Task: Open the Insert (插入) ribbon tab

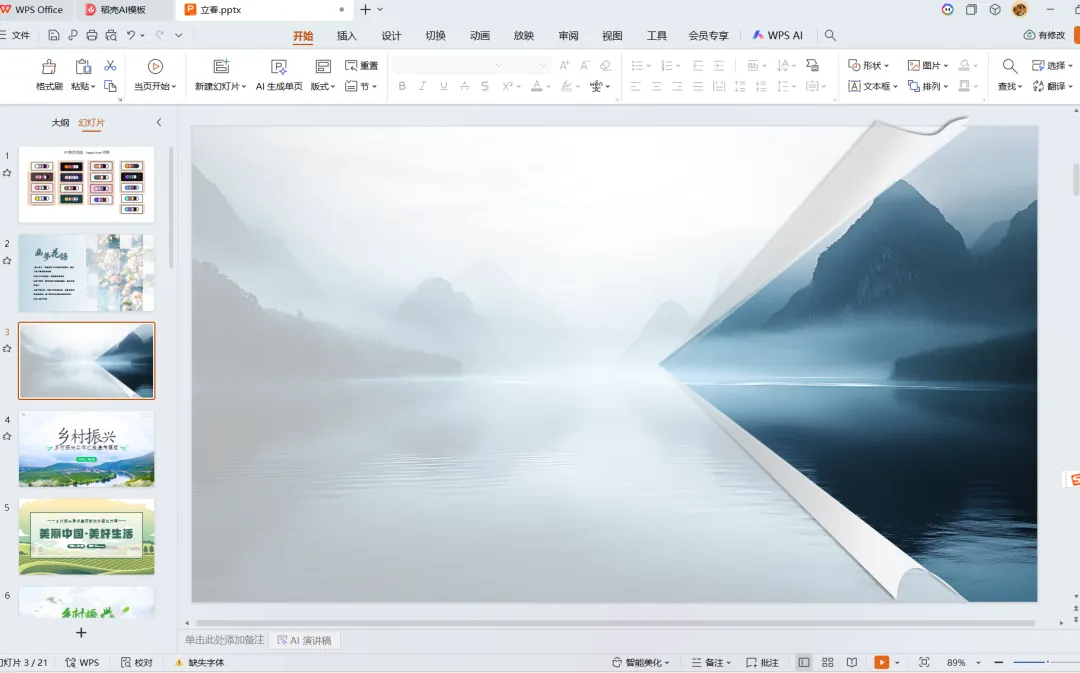Action: [346, 36]
